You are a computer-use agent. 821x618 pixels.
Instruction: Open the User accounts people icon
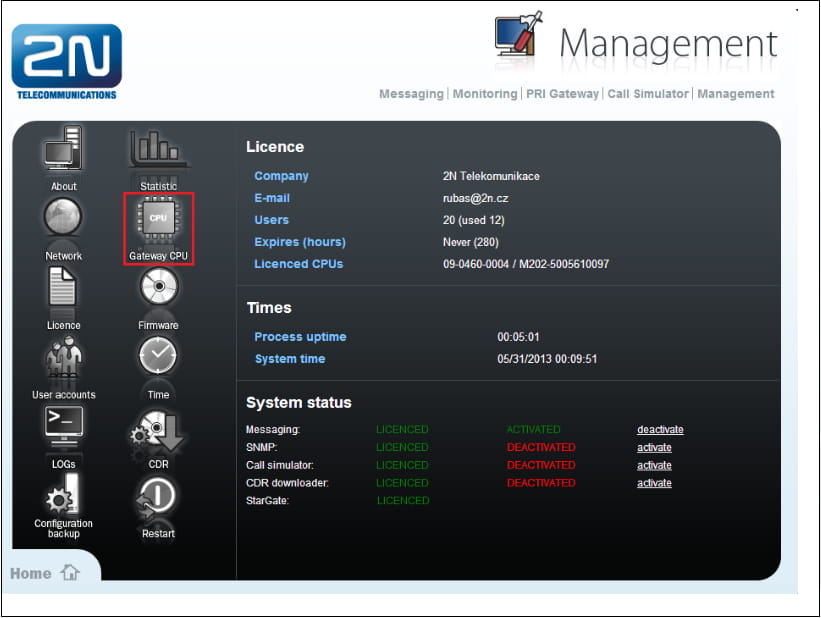[63, 358]
